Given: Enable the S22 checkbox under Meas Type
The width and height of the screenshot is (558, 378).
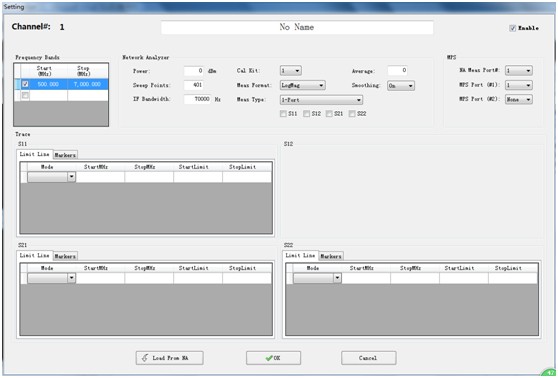Looking at the screenshot, I should (352, 114).
